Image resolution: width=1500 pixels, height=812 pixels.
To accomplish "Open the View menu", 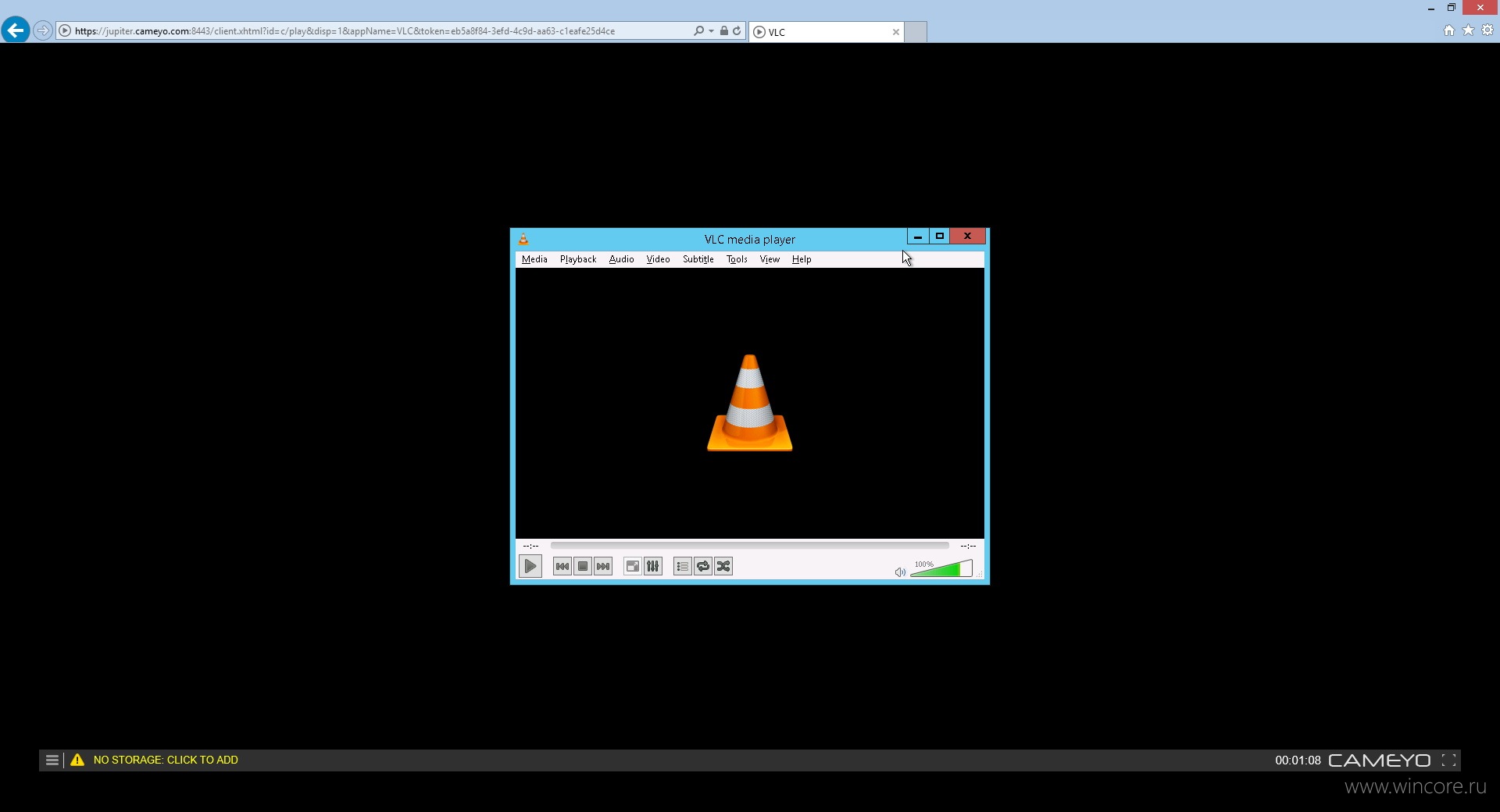I will [770, 259].
